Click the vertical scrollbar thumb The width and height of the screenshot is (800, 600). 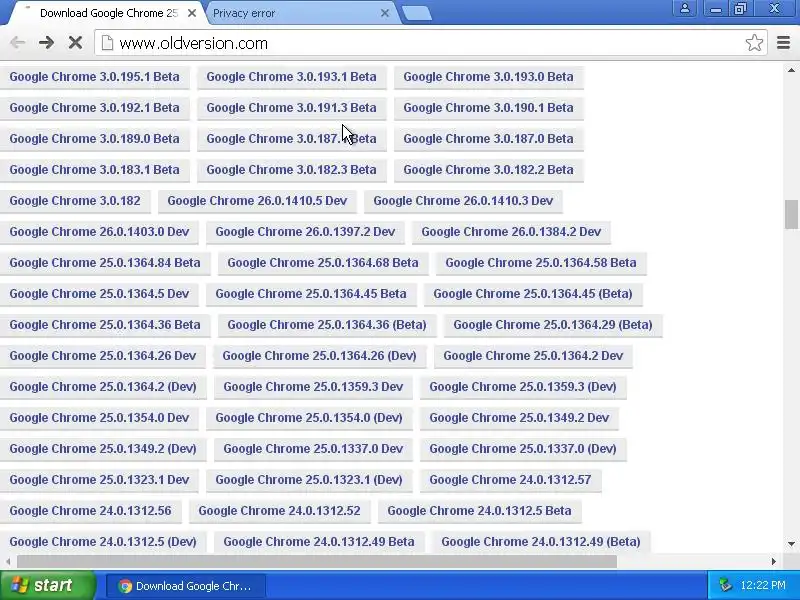(791, 215)
